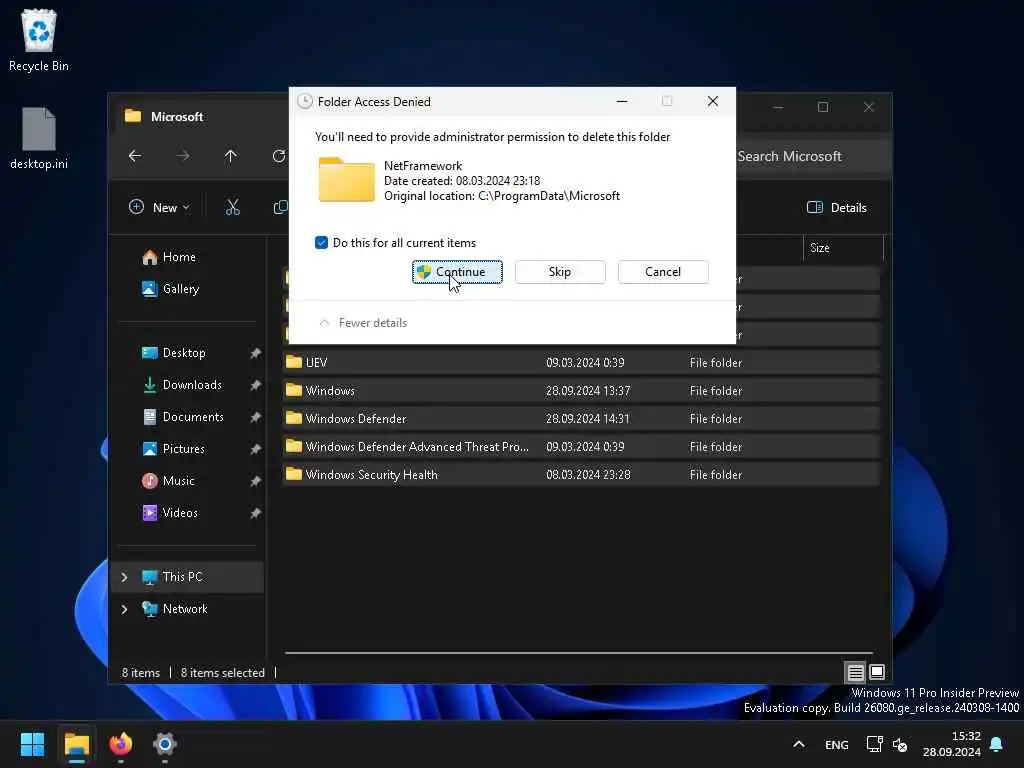Select the Windows Security Health folder
The height and width of the screenshot is (768, 1024).
click(x=581, y=475)
